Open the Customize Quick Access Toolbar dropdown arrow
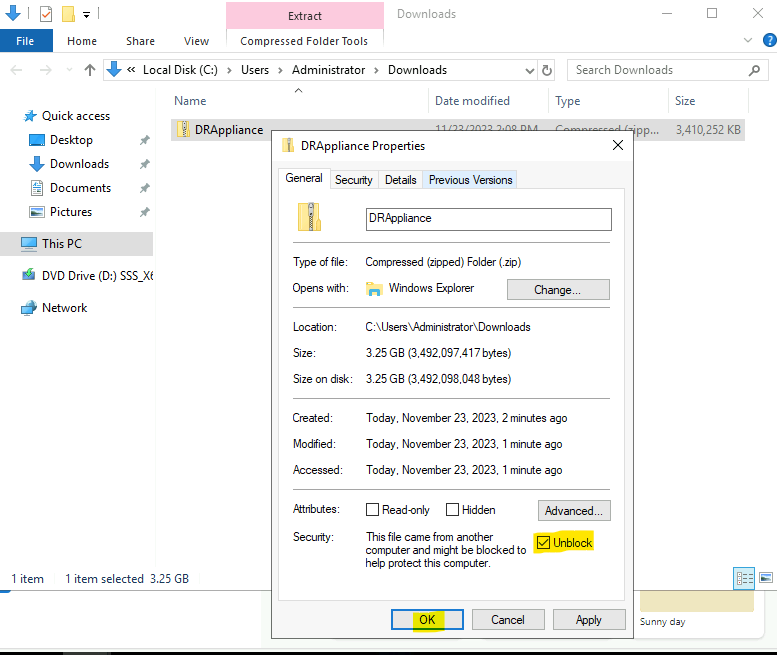The width and height of the screenshot is (777, 655). (x=86, y=15)
